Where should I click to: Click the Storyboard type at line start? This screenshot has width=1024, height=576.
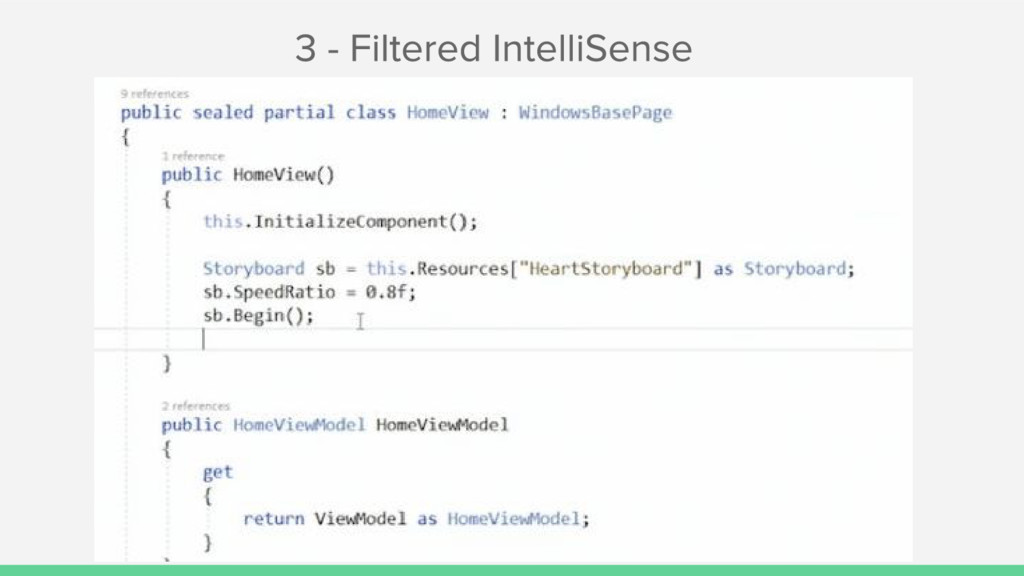point(253,269)
